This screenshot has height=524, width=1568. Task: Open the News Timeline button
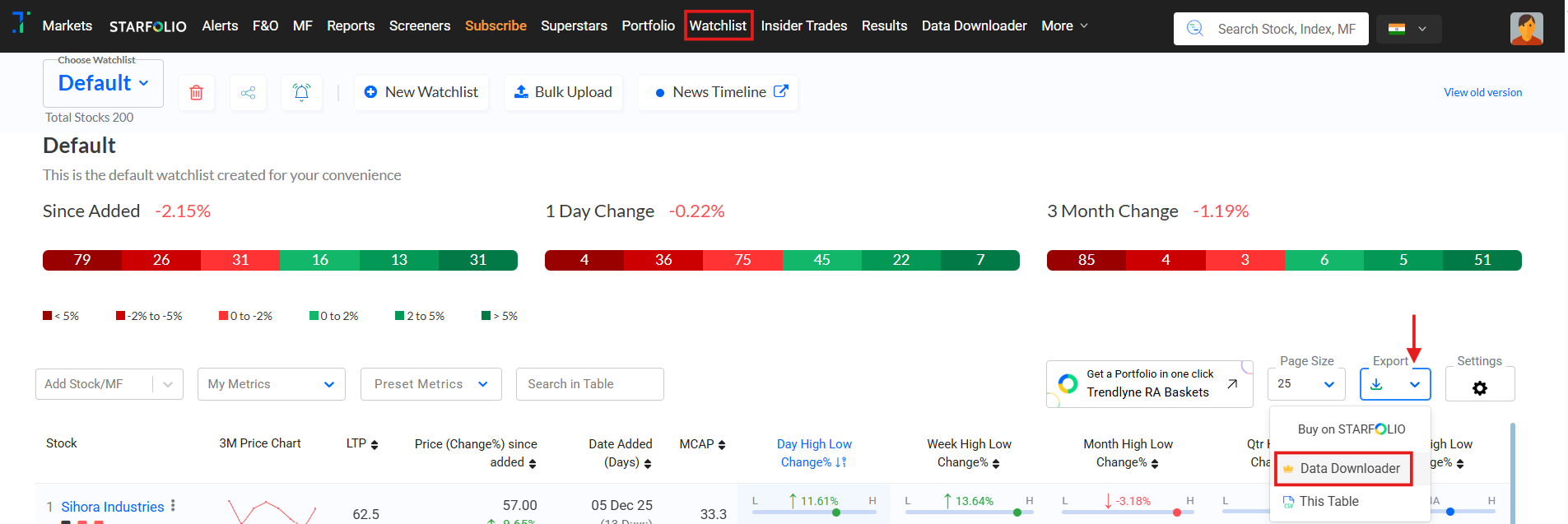click(x=718, y=92)
